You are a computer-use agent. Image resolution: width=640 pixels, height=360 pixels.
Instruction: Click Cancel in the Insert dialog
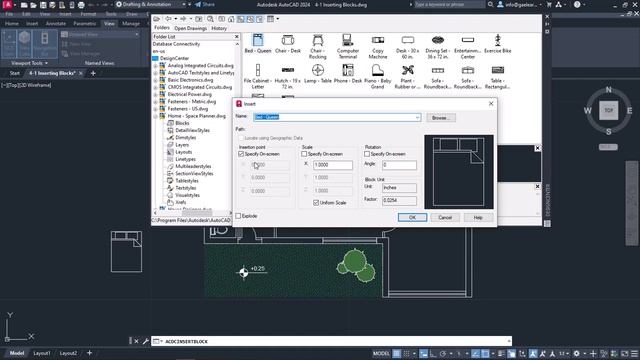pyautogui.click(x=445, y=218)
